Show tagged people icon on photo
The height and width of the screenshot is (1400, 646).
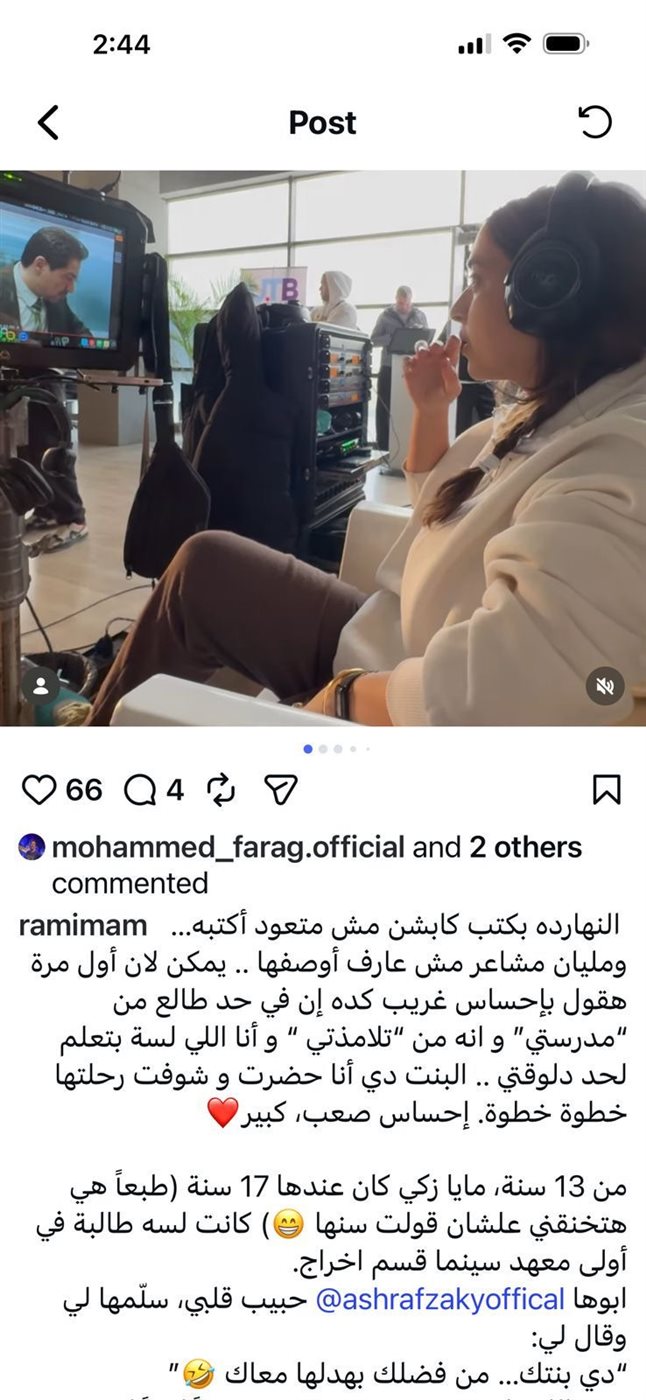(41, 686)
